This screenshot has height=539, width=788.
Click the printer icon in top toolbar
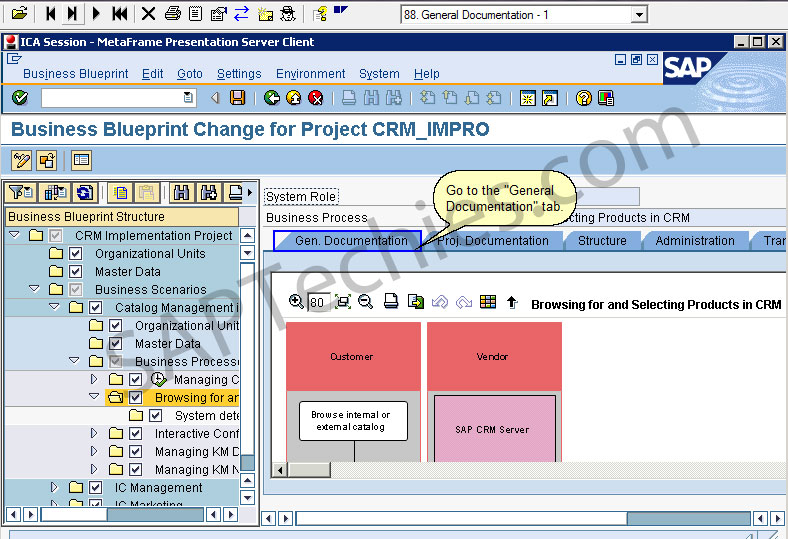tap(172, 13)
